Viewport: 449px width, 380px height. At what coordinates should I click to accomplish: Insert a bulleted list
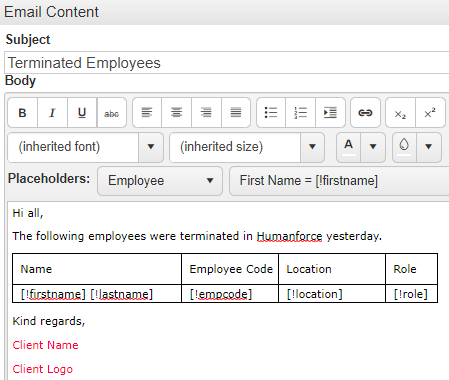click(x=271, y=113)
